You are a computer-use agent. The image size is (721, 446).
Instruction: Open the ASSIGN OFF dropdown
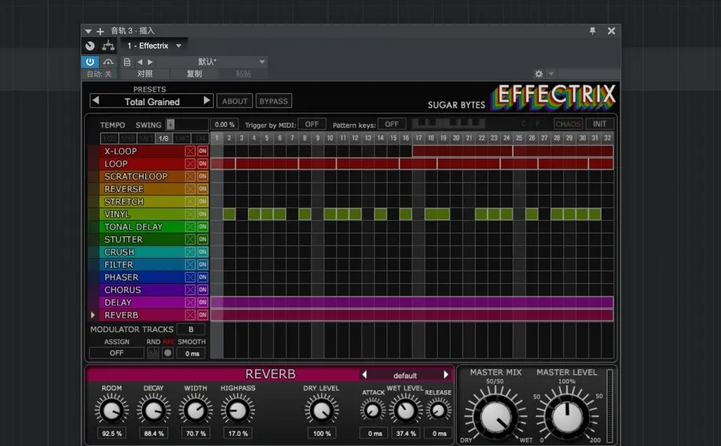116,353
